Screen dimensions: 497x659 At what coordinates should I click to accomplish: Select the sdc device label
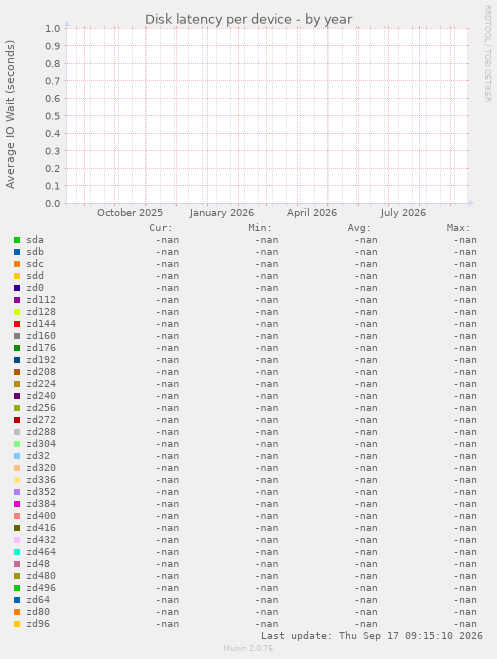pyautogui.click(x=35, y=264)
